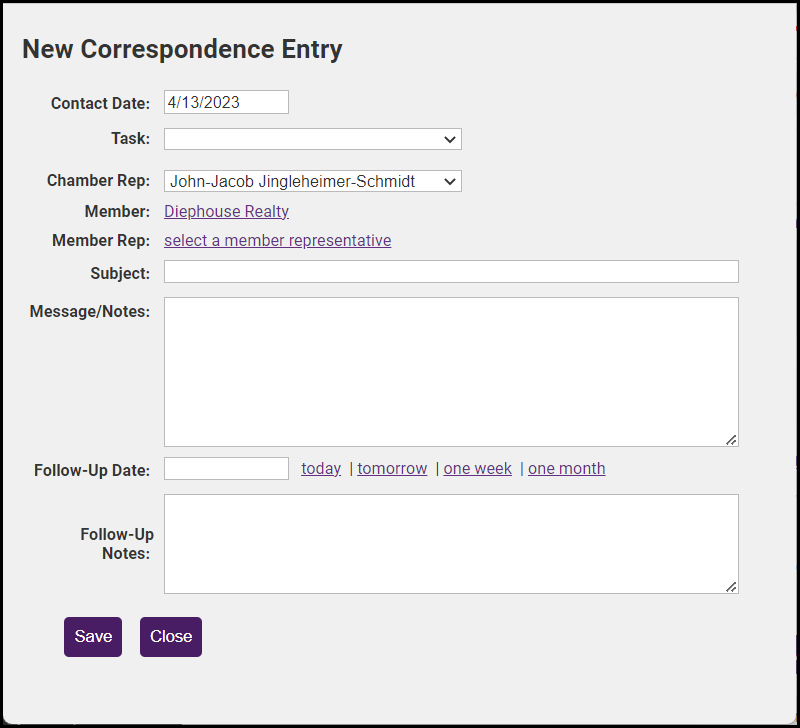The height and width of the screenshot is (728, 800).
Task: Click the Follow-Up Notes resize handle
Action: (731, 586)
